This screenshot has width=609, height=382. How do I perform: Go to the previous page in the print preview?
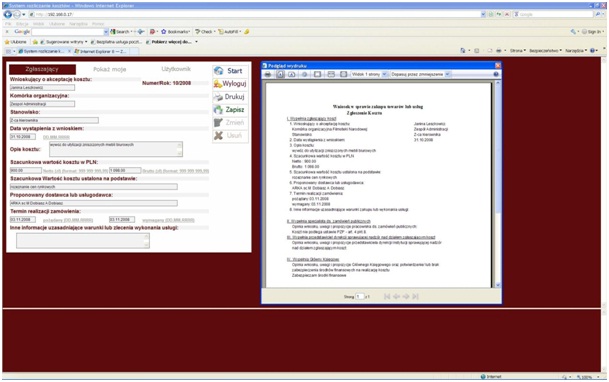(397, 296)
